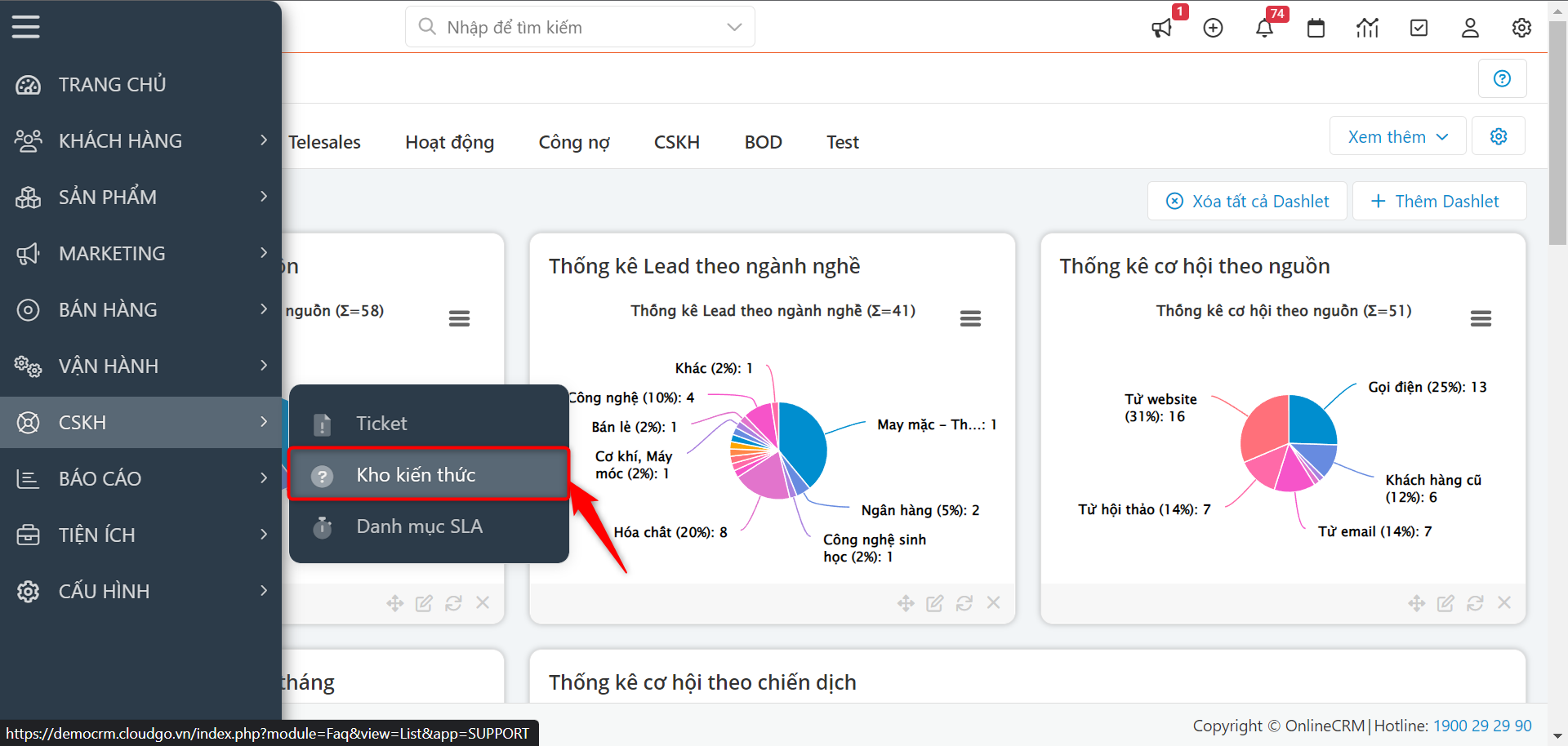Click the help question mark icon
The image size is (1568, 746).
[x=1502, y=78]
